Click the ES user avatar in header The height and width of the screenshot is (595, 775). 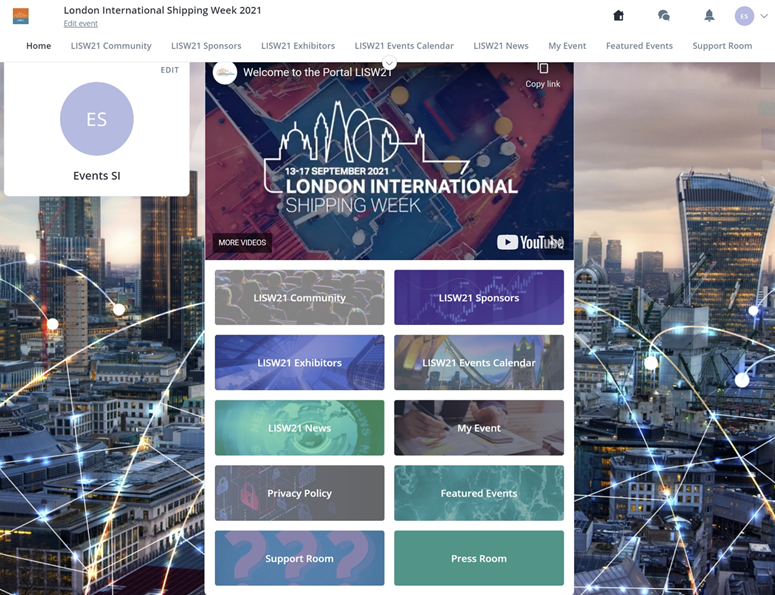pos(744,16)
